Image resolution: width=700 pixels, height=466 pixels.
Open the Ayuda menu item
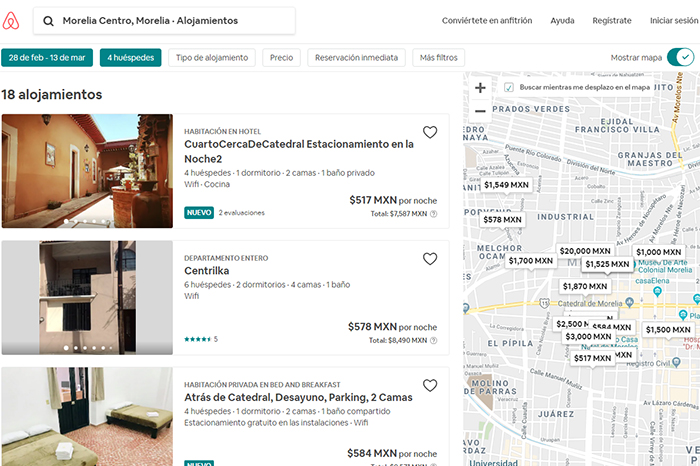tap(562, 20)
